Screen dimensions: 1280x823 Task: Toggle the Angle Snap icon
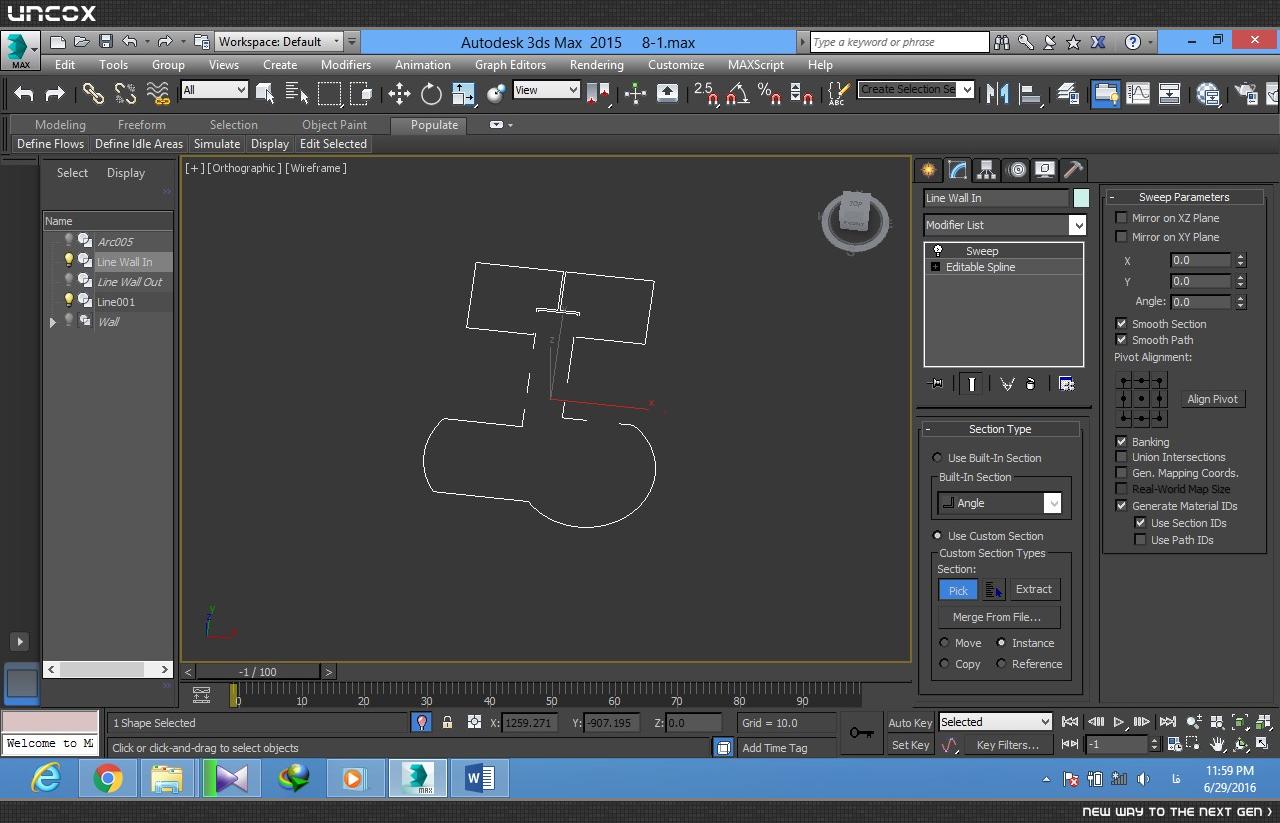click(737, 93)
